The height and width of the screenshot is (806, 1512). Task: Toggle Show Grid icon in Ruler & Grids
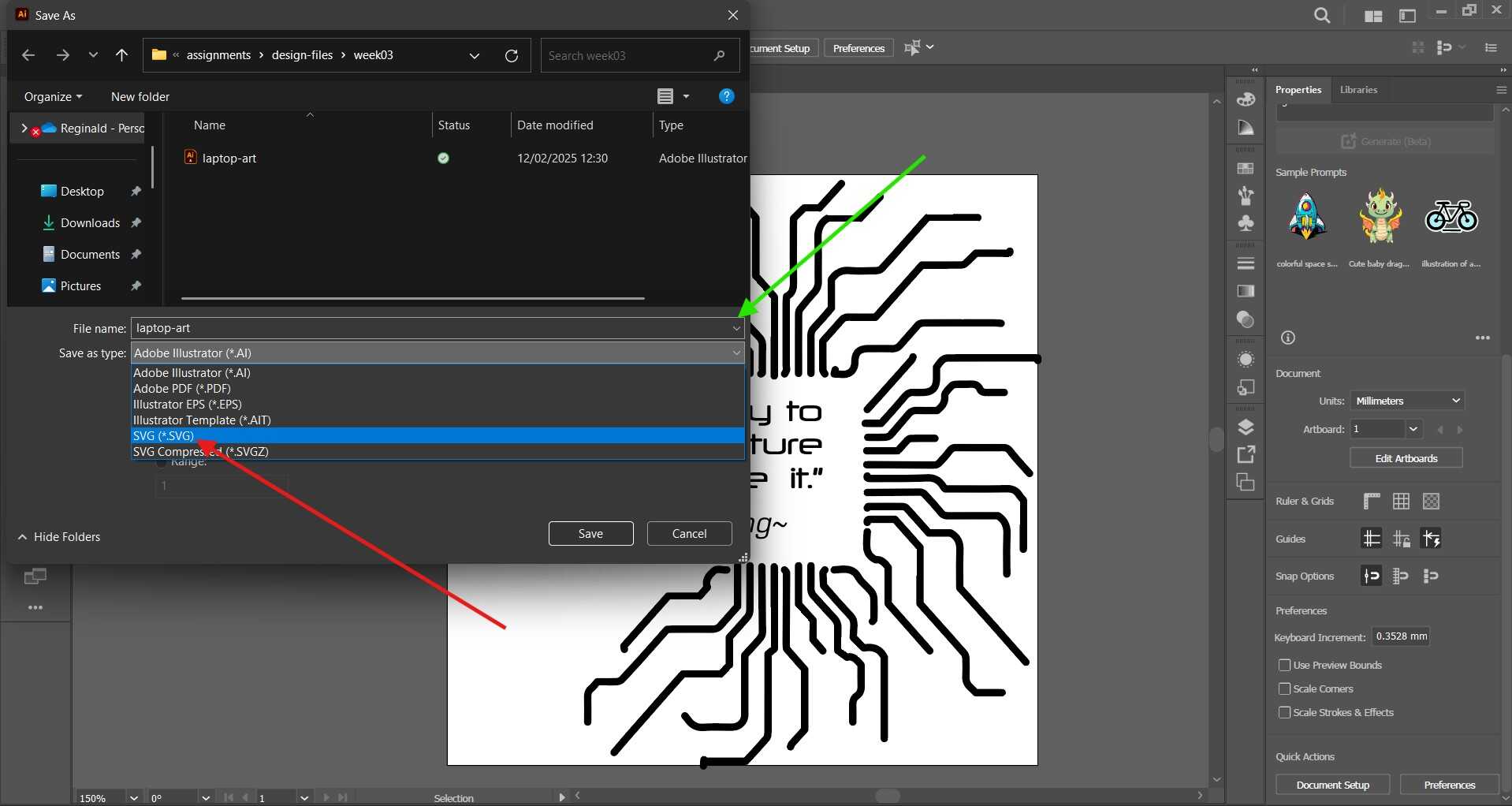click(1401, 501)
